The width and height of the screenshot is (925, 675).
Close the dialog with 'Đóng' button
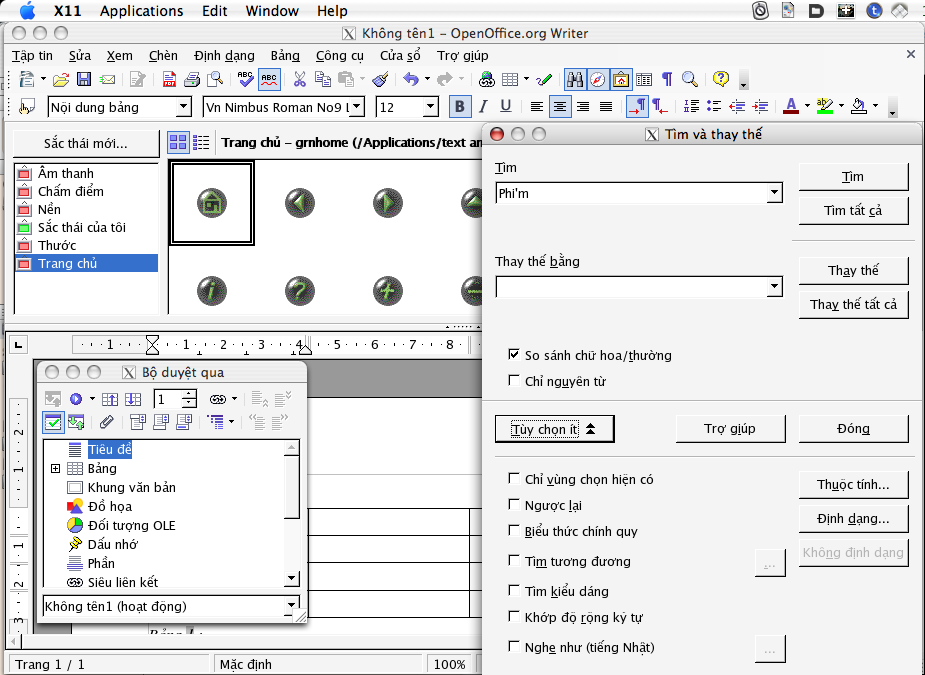tap(853, 428)
